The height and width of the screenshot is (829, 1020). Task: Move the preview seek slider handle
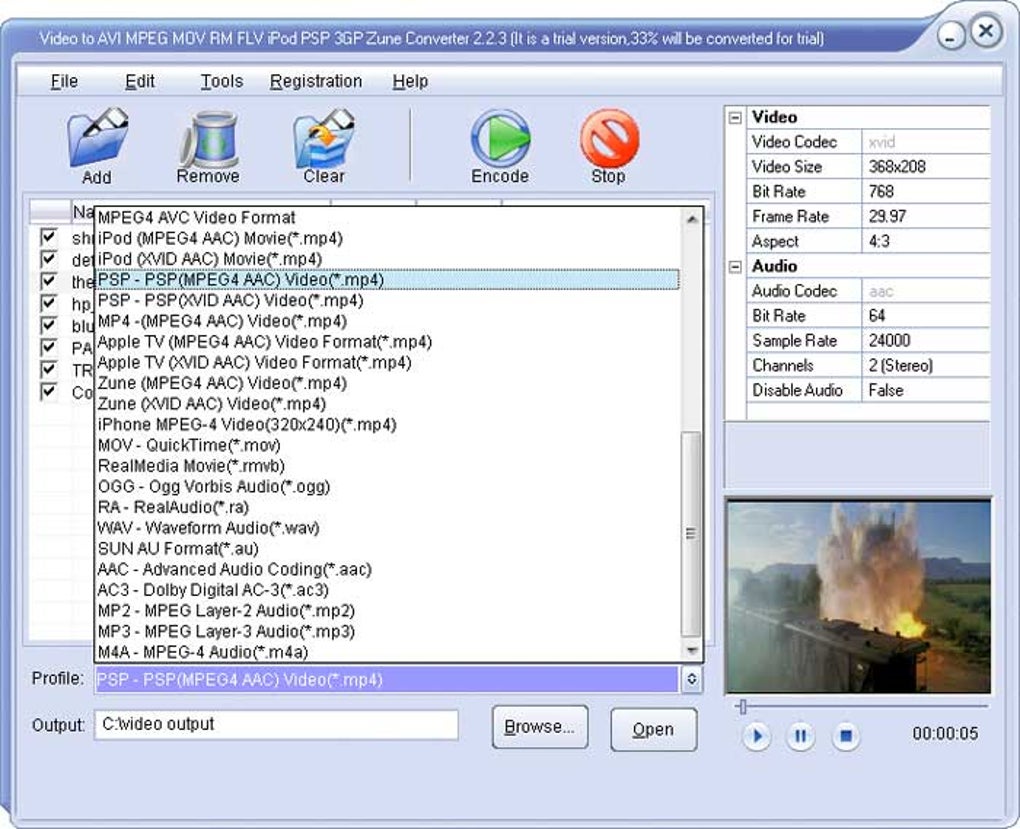(743, 706)
